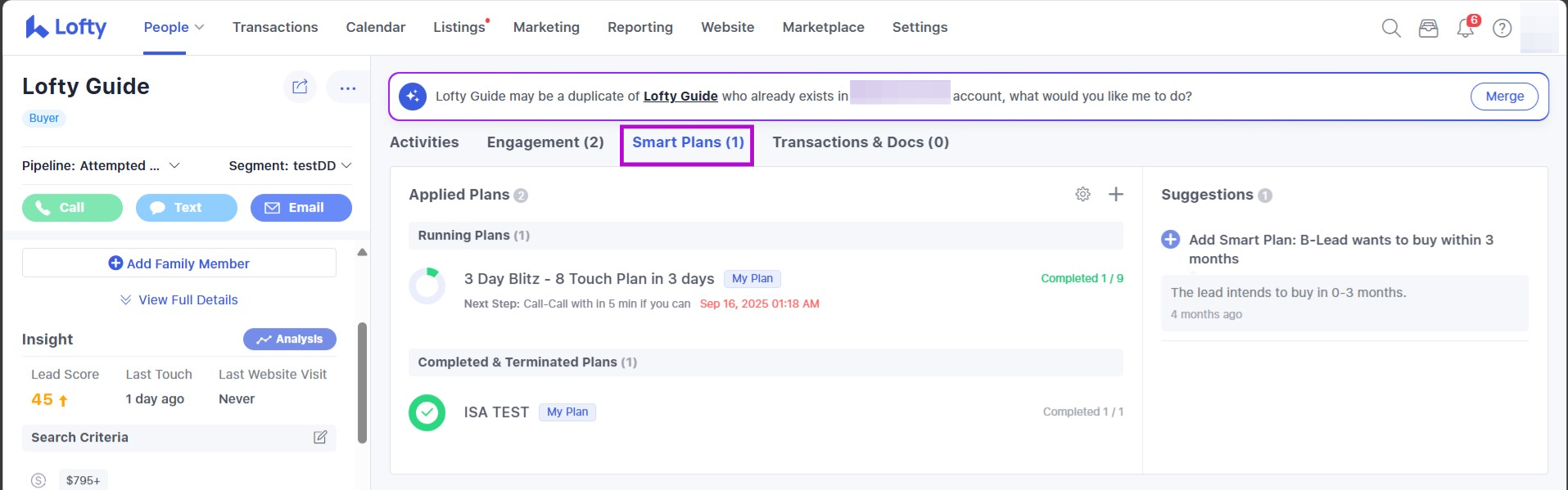Viewport: 1568px width, 490px height.
Task: Open the three-dot more options menu
Action: (347, 88)
